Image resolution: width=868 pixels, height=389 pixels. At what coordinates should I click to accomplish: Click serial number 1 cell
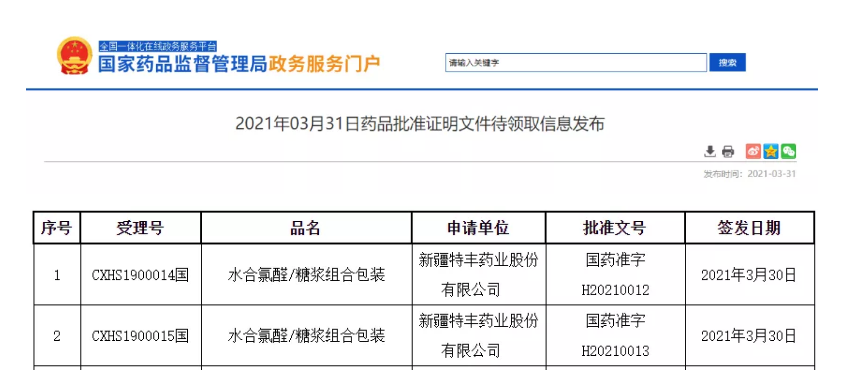pos(56,274)
